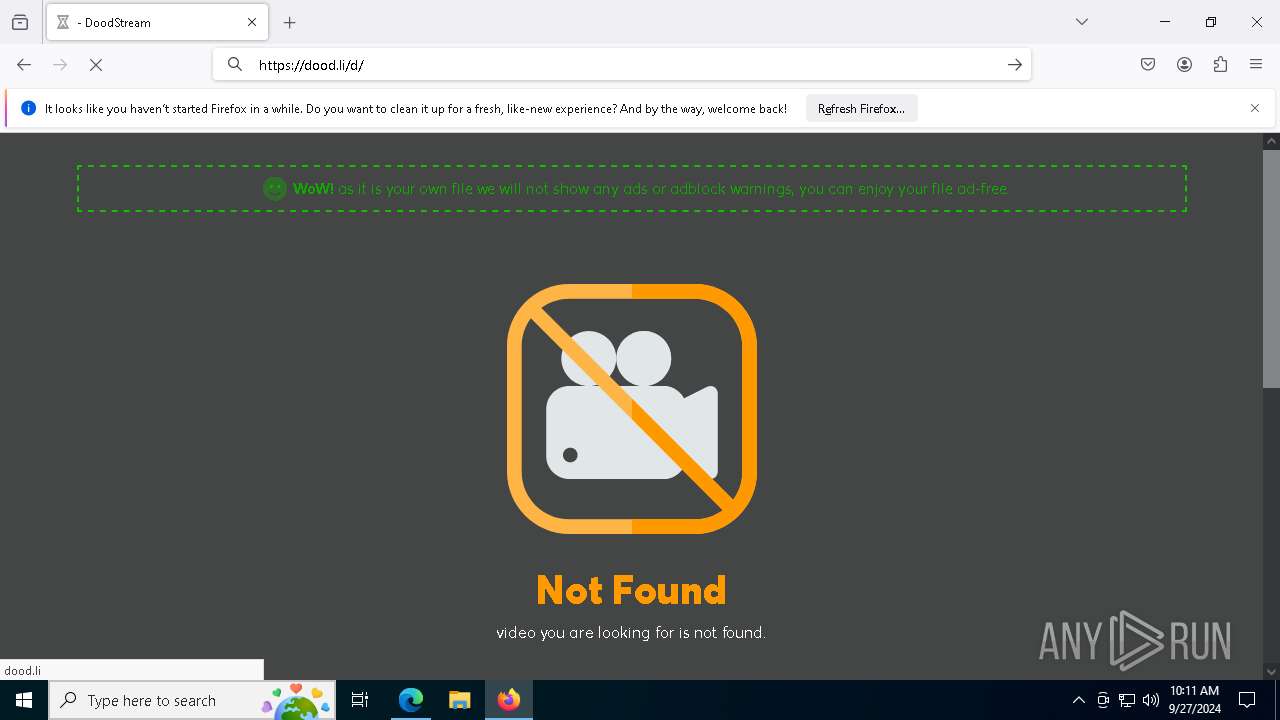Open Firefox account profile icon
The width and height of the screenshot is (1280, 720).
(1184, 65)
